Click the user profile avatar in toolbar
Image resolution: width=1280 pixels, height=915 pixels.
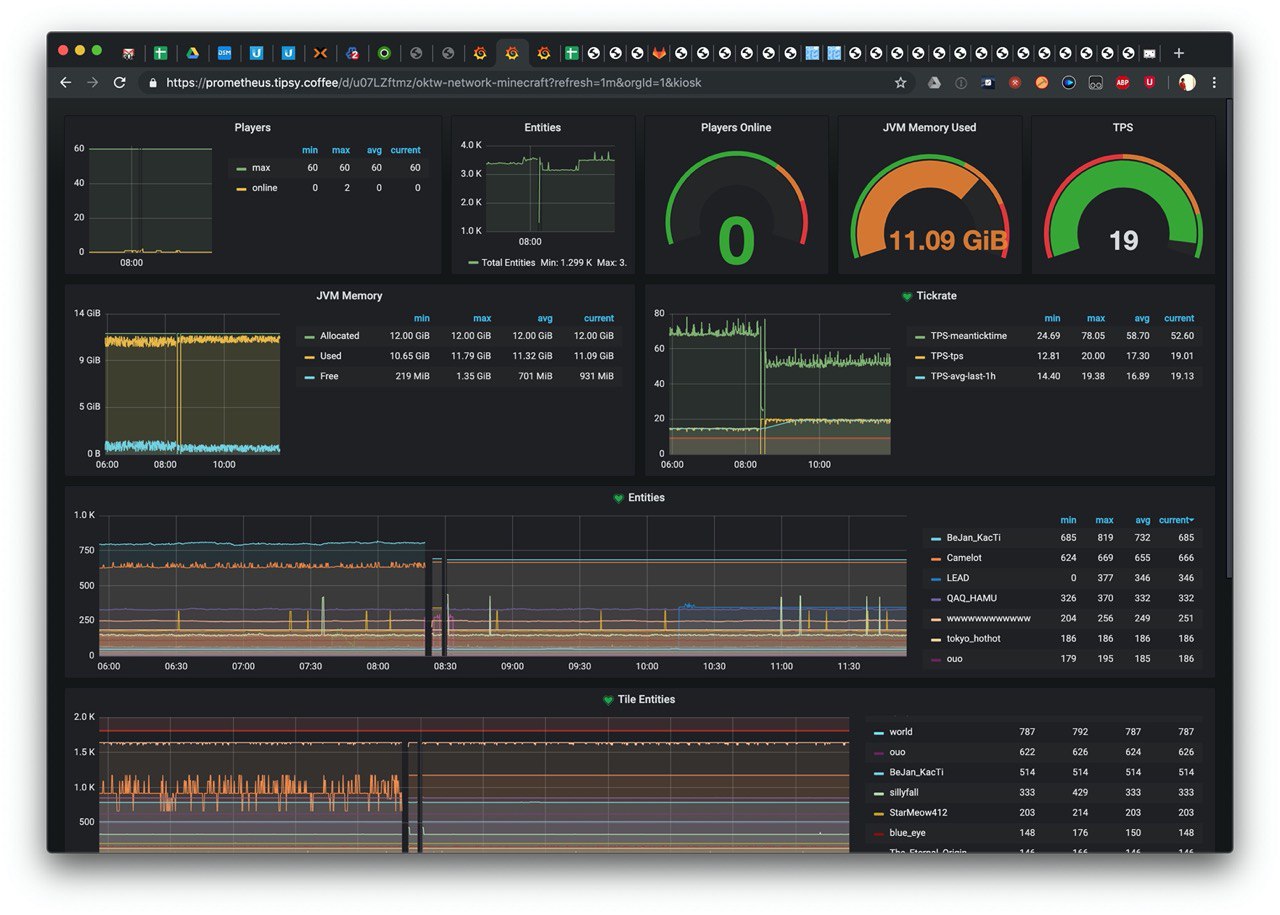point(1187,83)
